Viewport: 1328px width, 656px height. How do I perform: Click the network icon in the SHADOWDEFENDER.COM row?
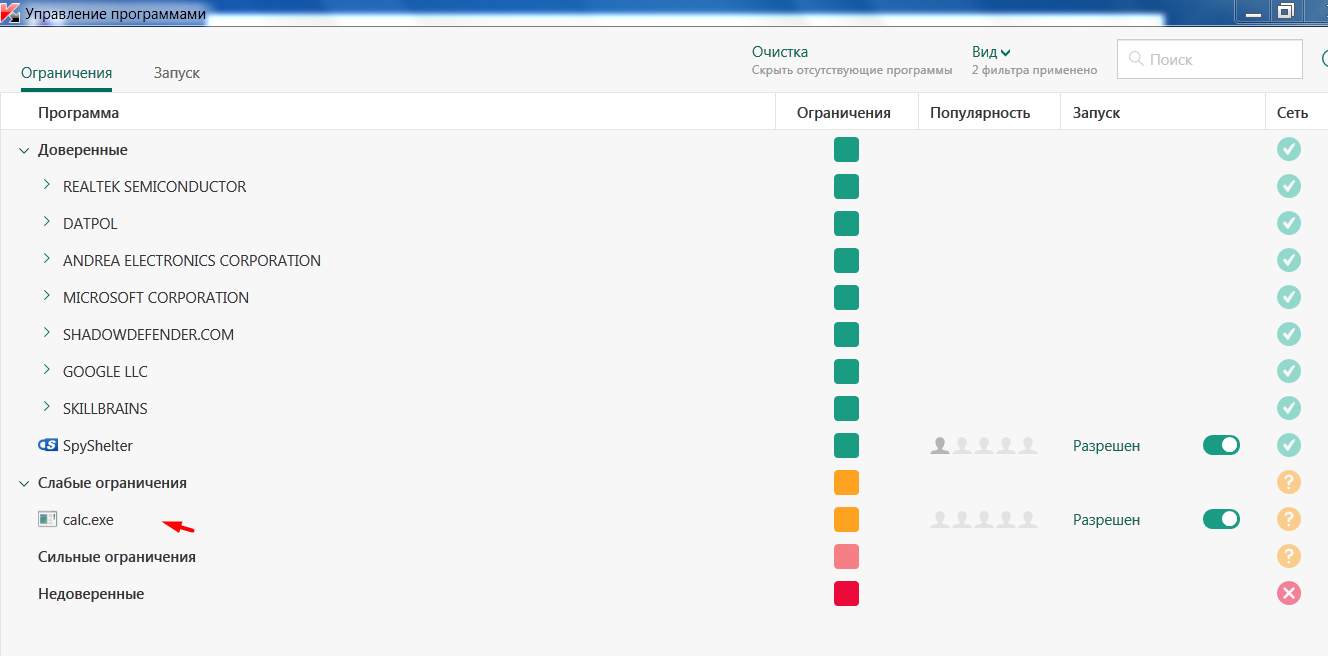(x=1289, y=334)
